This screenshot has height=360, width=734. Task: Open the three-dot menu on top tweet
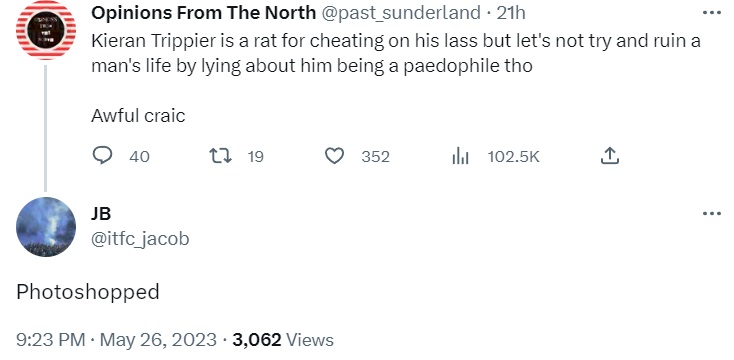pos(712,13)
